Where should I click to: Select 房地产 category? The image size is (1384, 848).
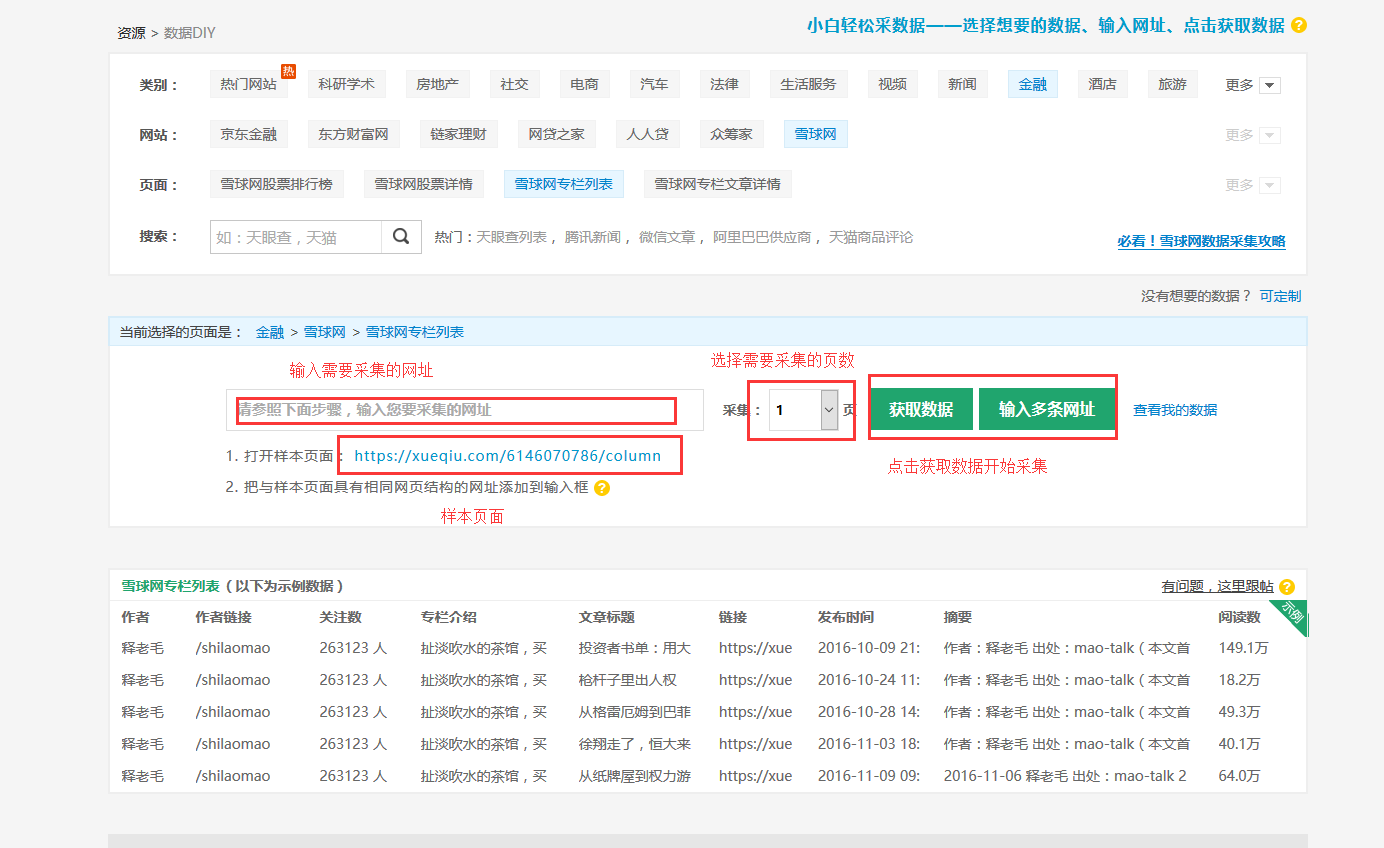tap(438, 84)
